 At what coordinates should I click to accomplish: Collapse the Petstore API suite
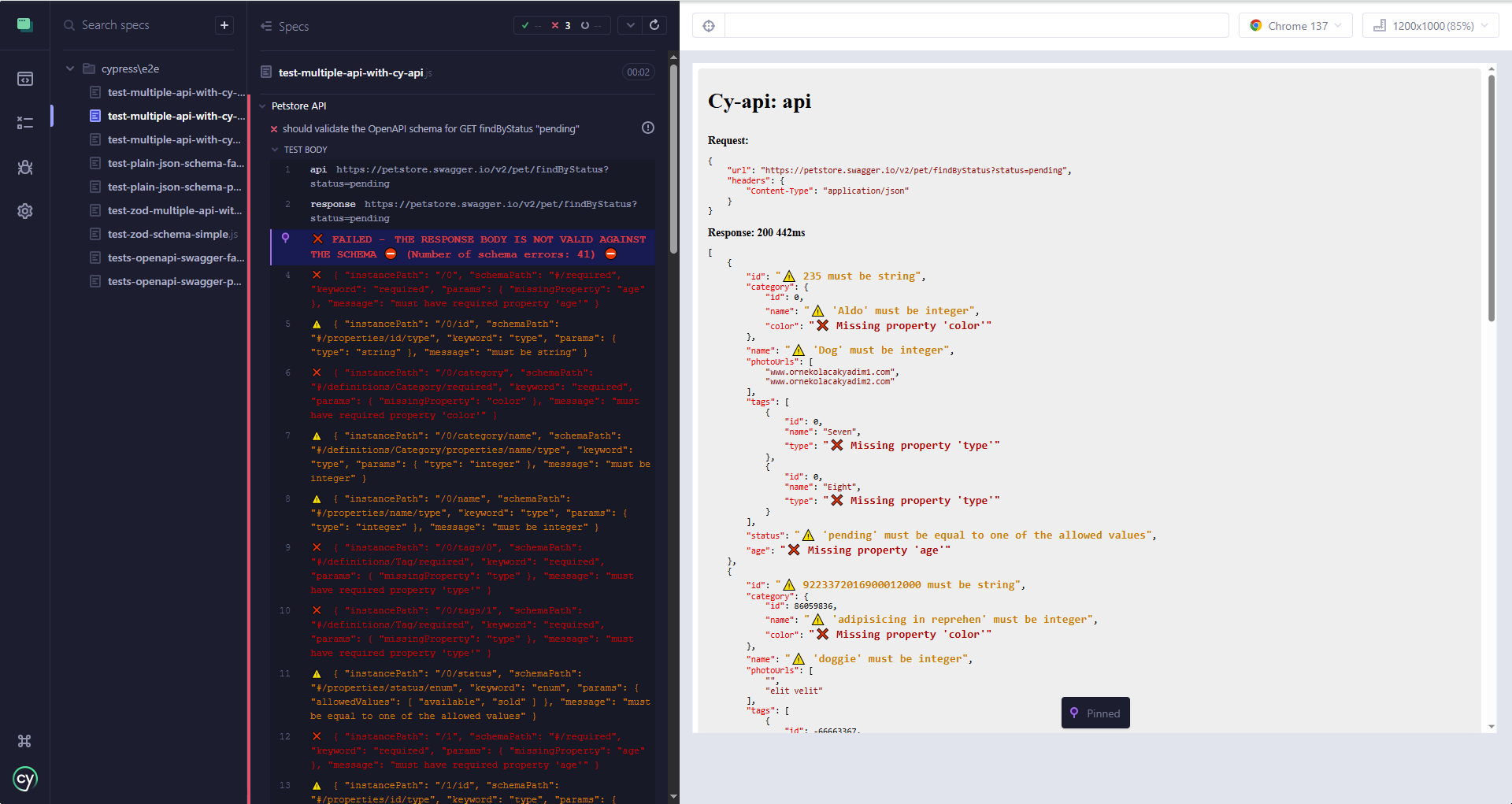point(264,106)
